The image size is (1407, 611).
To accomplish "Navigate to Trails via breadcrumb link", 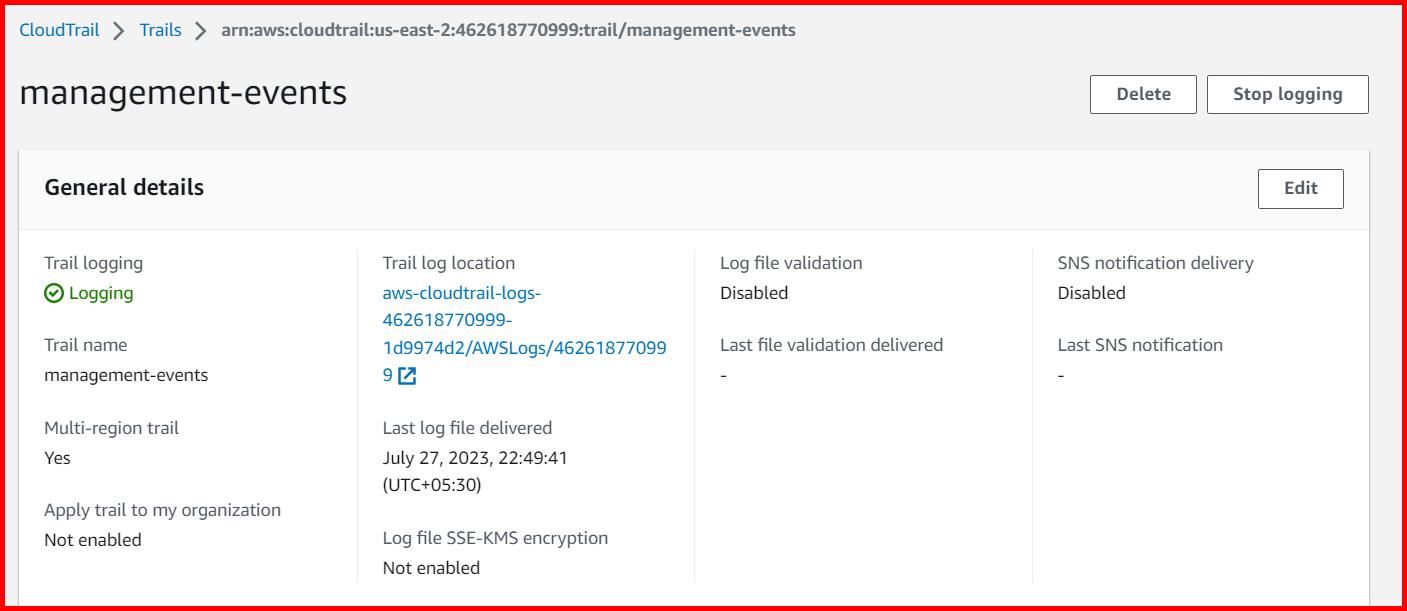I will (x=160, y=30).
